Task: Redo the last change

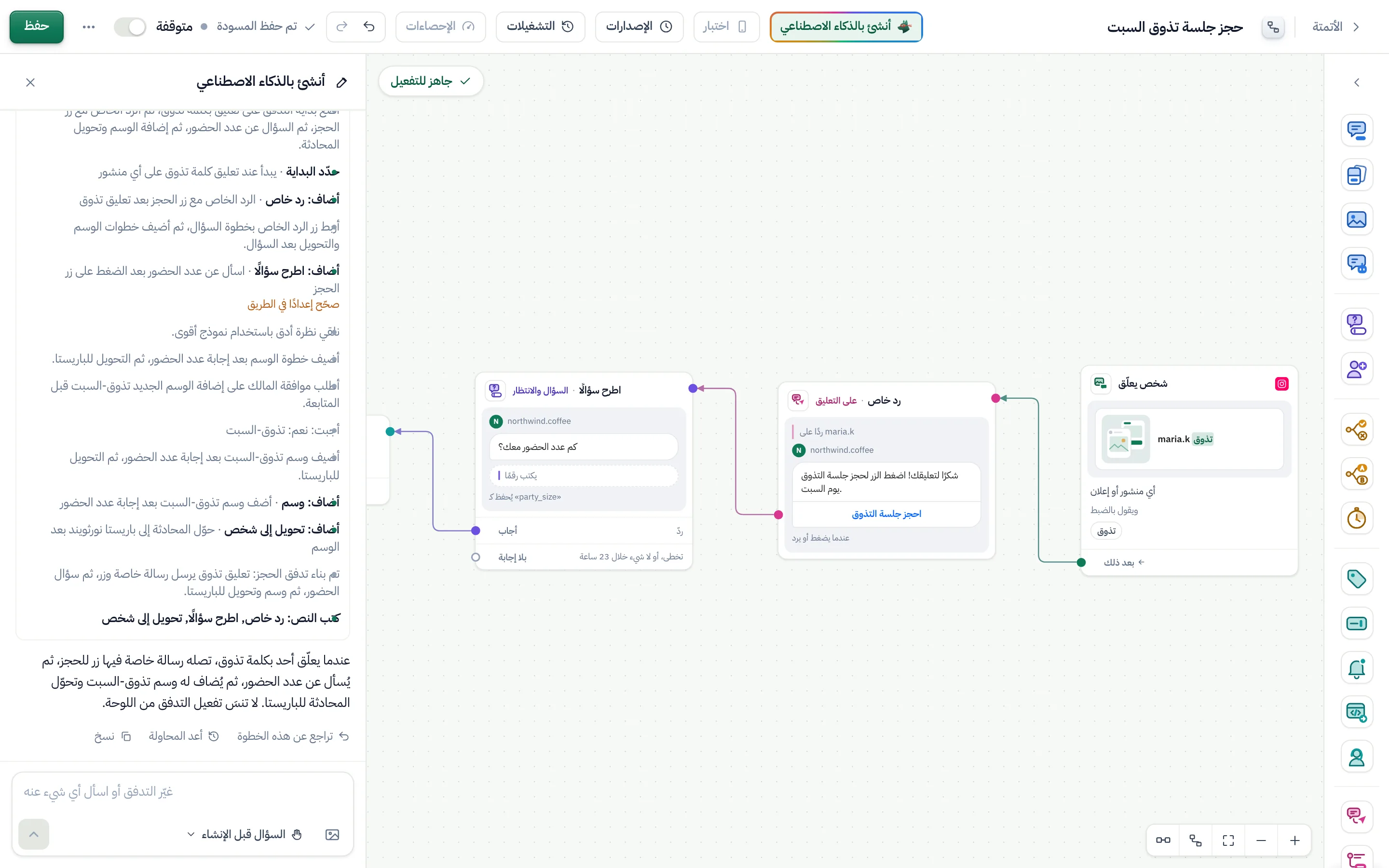Action: pyautogui.click(x=342, y=27)
